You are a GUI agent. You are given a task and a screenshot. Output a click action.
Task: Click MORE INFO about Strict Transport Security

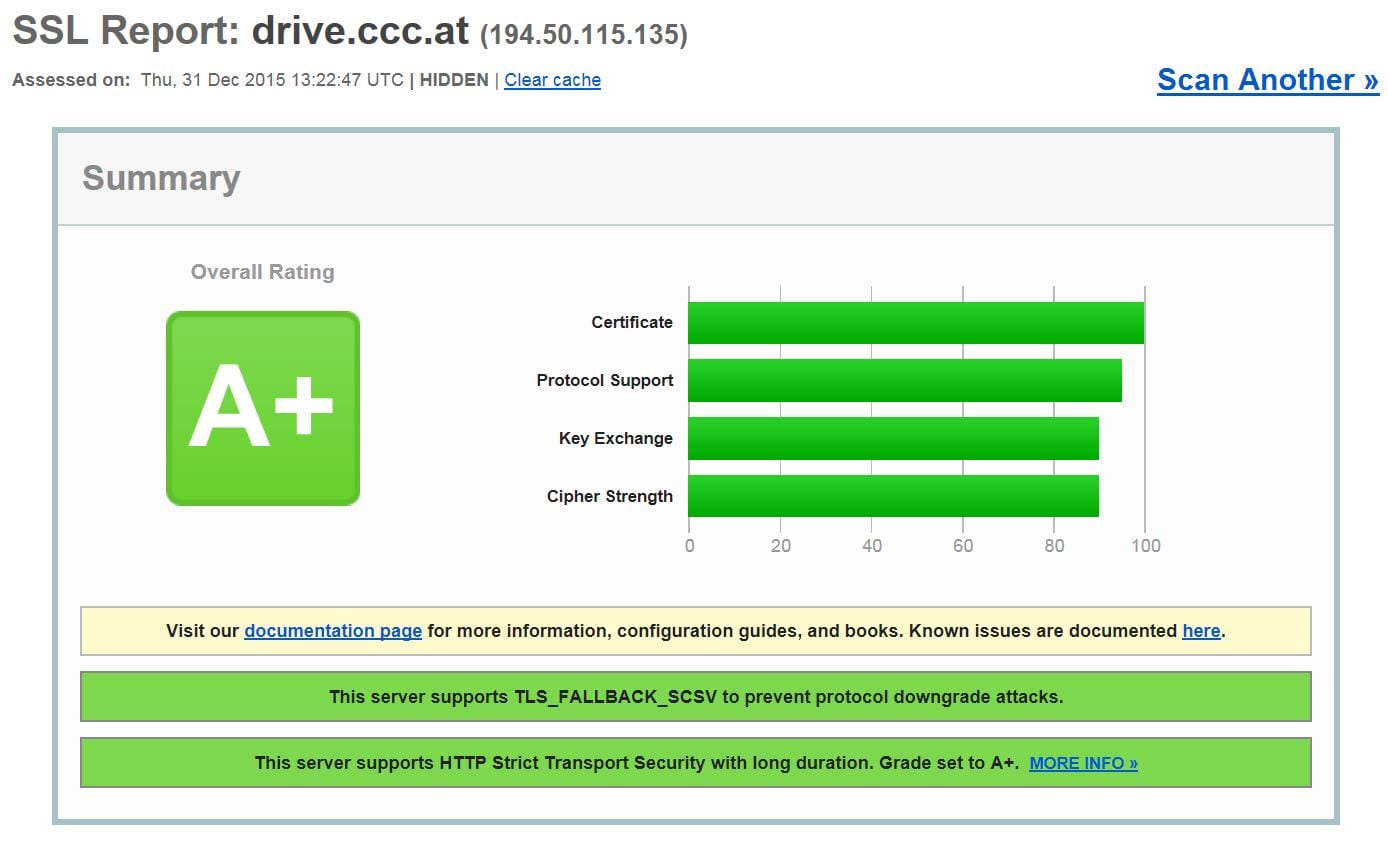[1083, 763]
